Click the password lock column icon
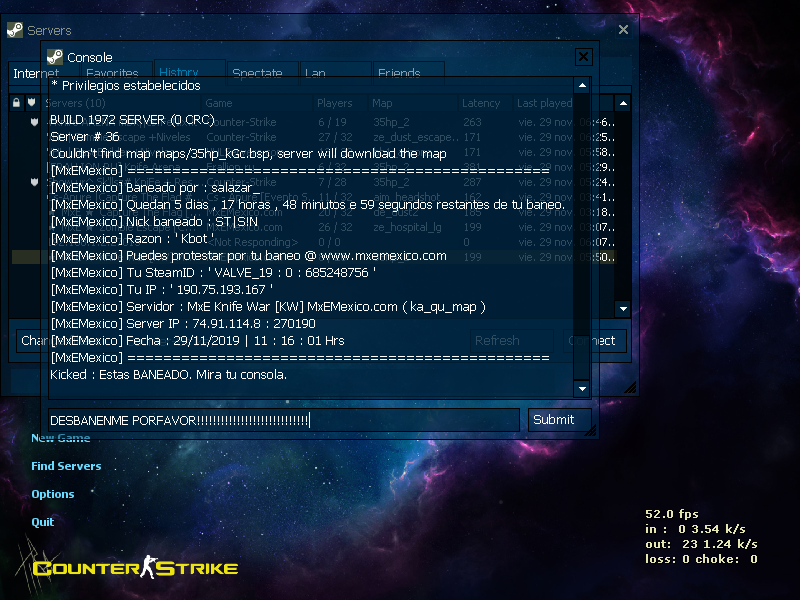The height and width of the screenshot is (600, 800). pos(16,103)
